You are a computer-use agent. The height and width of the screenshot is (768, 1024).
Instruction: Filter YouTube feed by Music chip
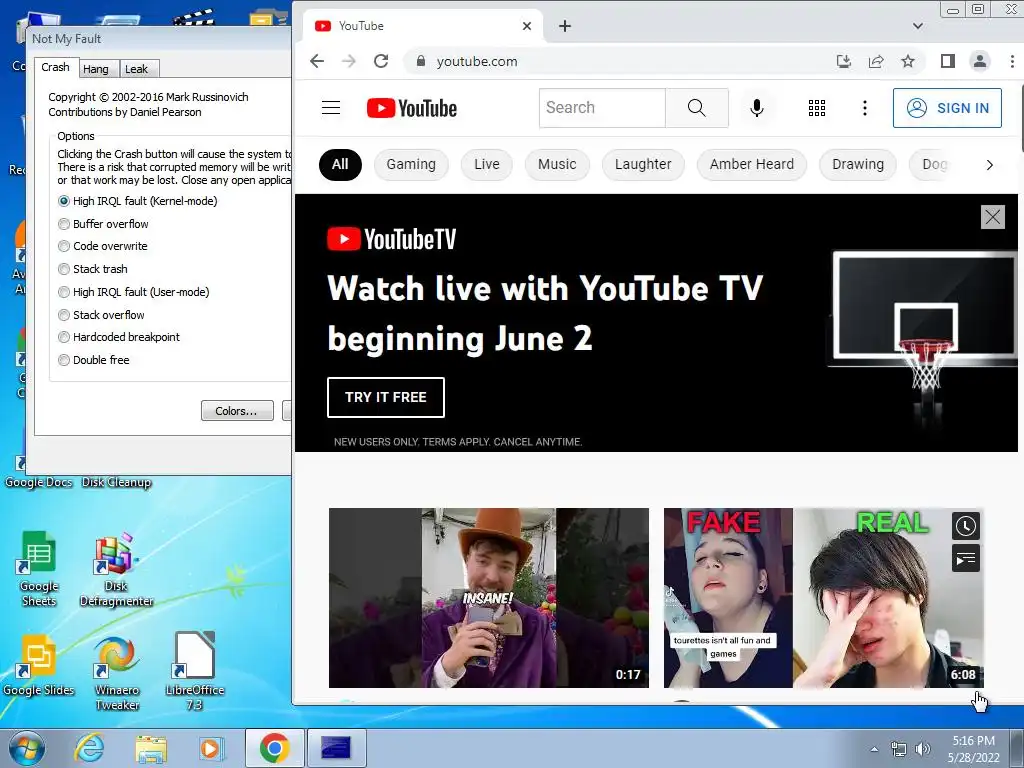557,165
